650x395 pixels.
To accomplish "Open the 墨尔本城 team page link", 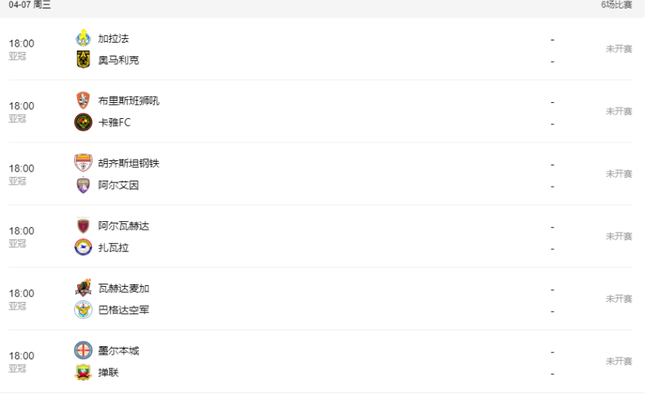I will pyautogui.click(x=119, y=351).
